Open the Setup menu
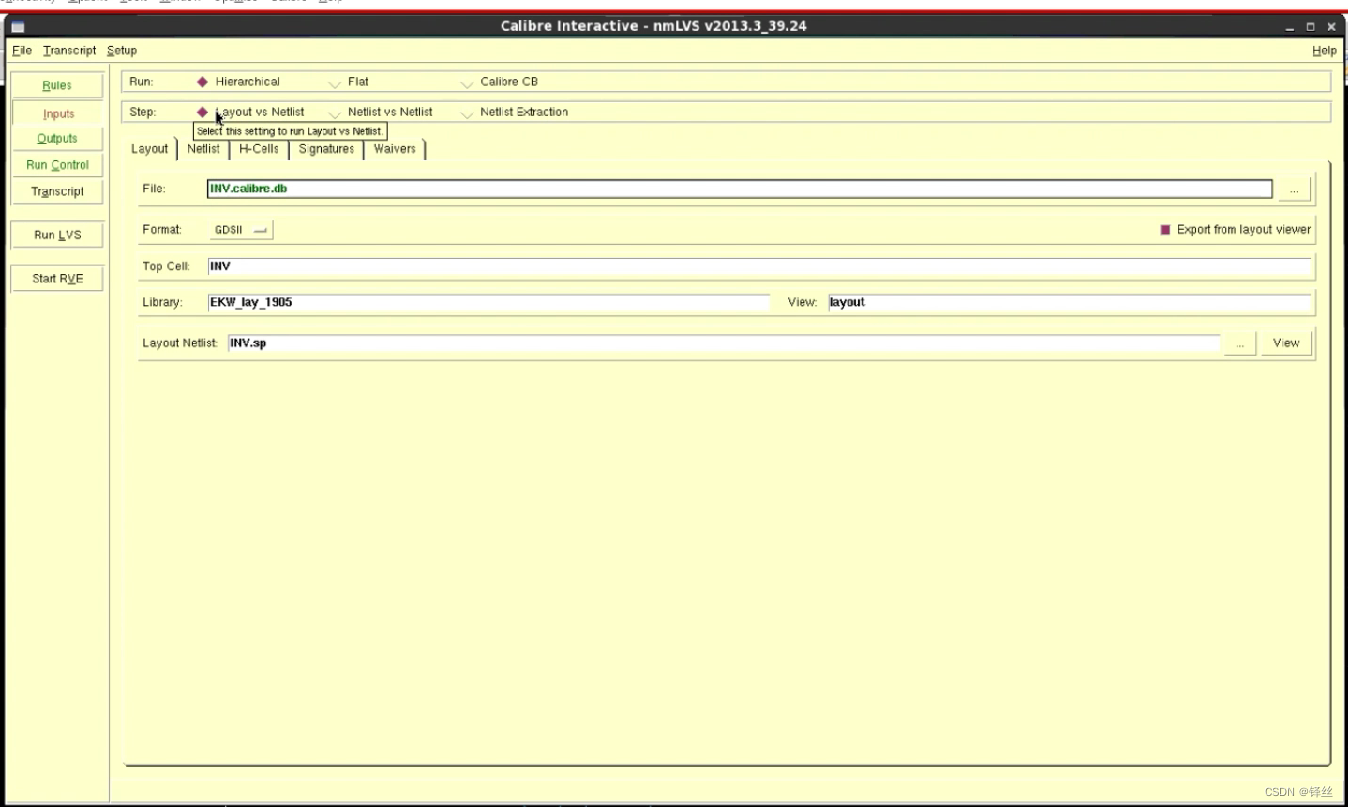The width and height of the screenshot is (1348, 807). (122, 50)
